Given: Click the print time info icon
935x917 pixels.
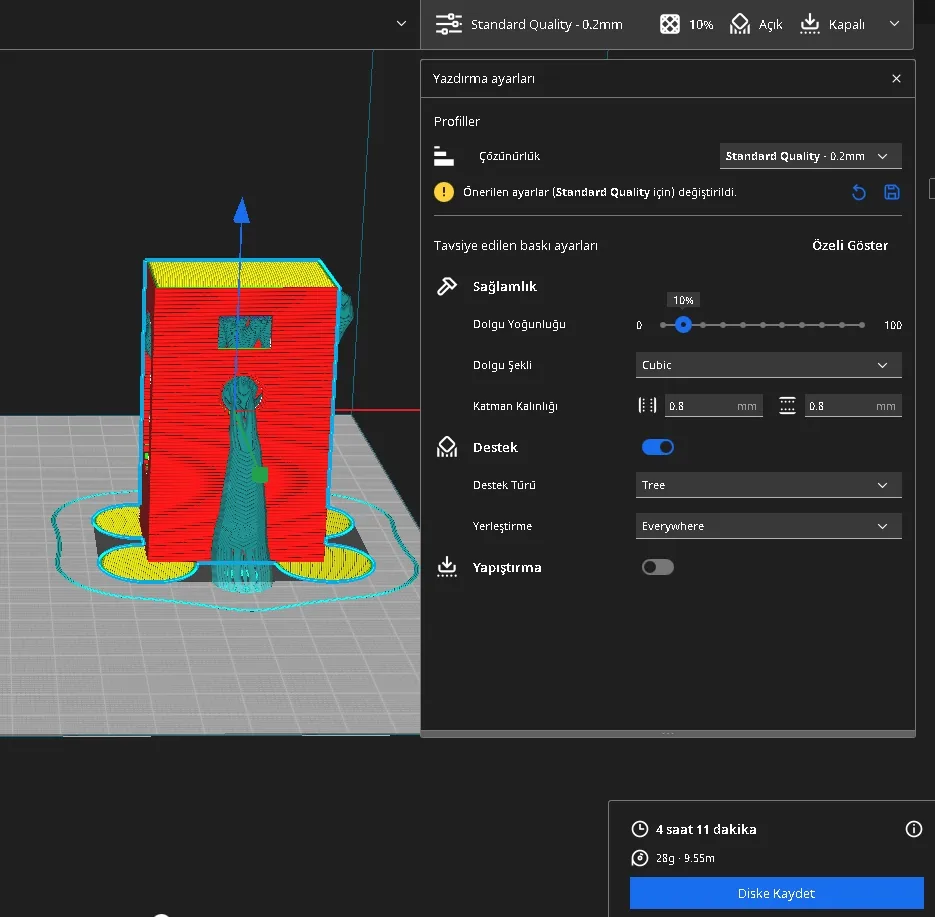Looking at the screenshot, I should point(914,829).
